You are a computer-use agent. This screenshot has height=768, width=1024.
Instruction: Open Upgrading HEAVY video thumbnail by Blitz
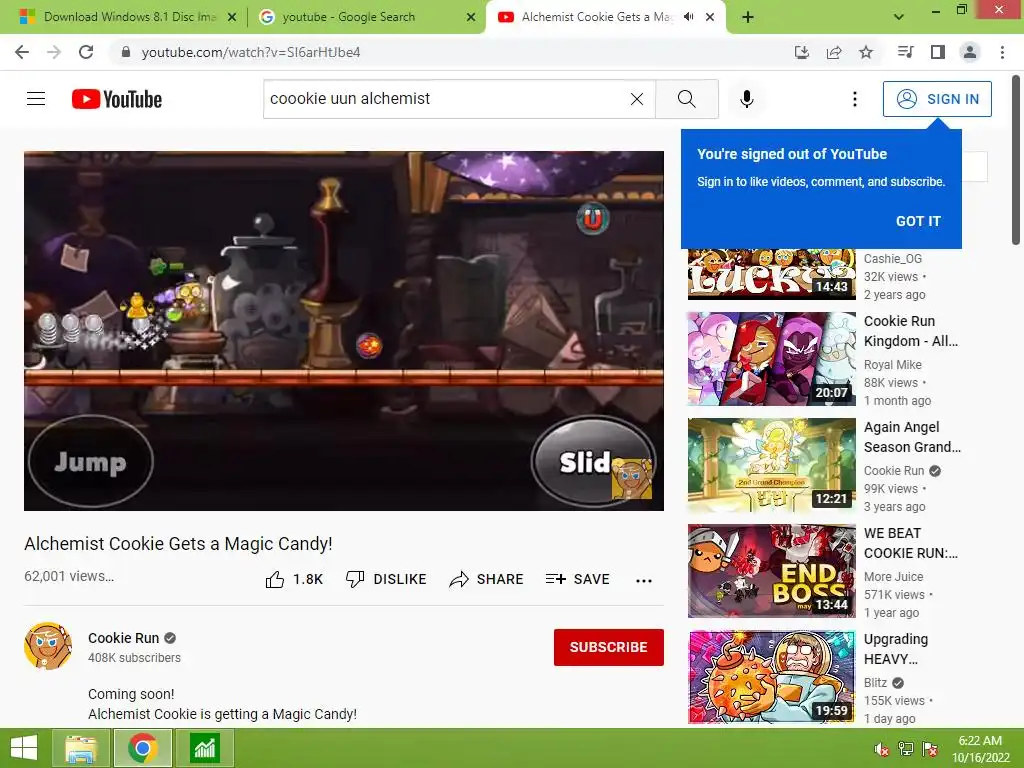pos(771,677)
